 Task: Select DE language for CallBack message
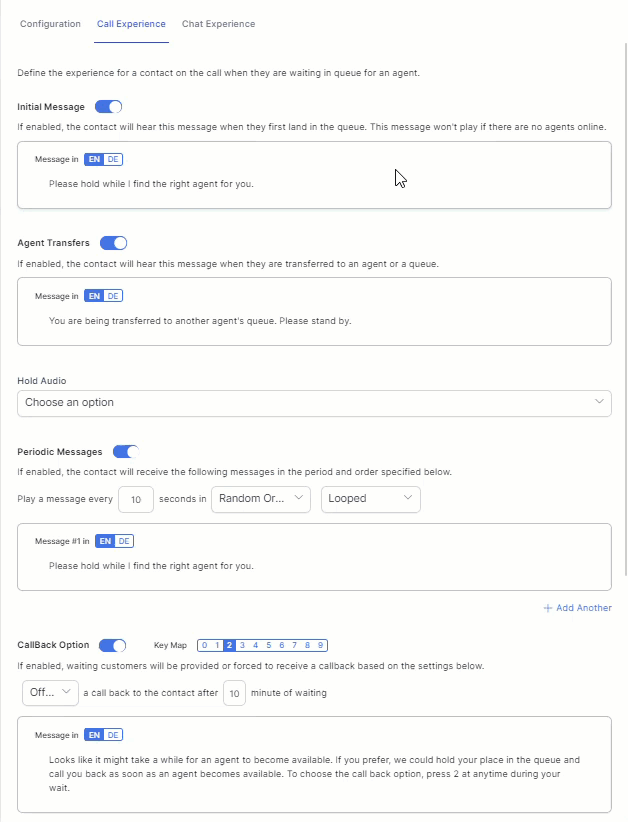coord(113,735)
